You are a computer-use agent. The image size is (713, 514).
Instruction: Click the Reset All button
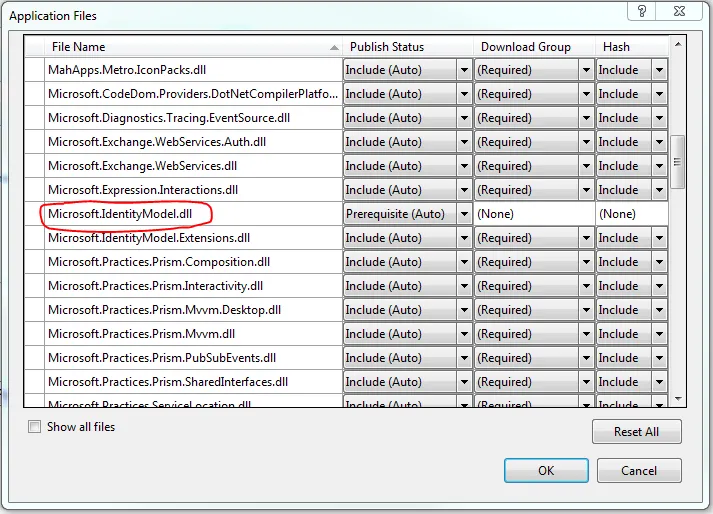click(637, 431)
